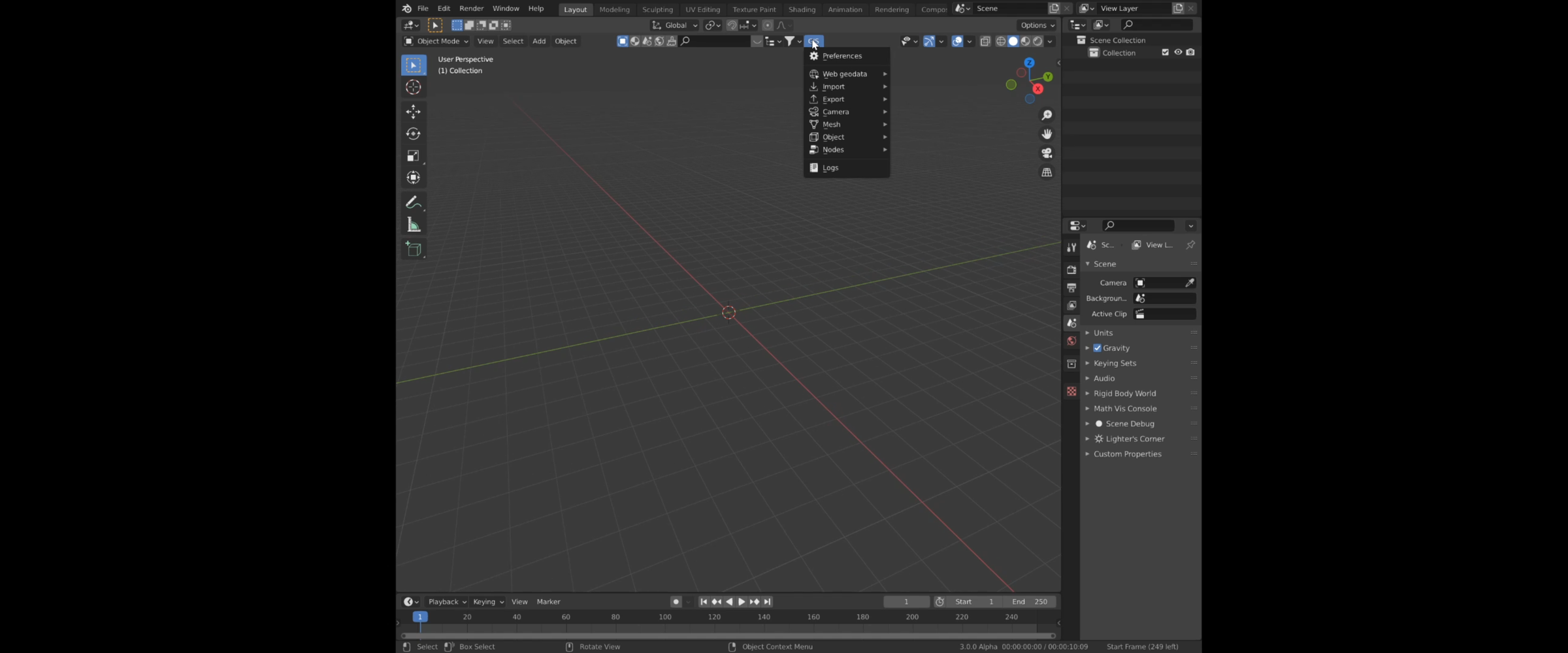1568x653 pixels.
Task: Expand the Rigid Body World section
Action: [x=1124, y=394]
